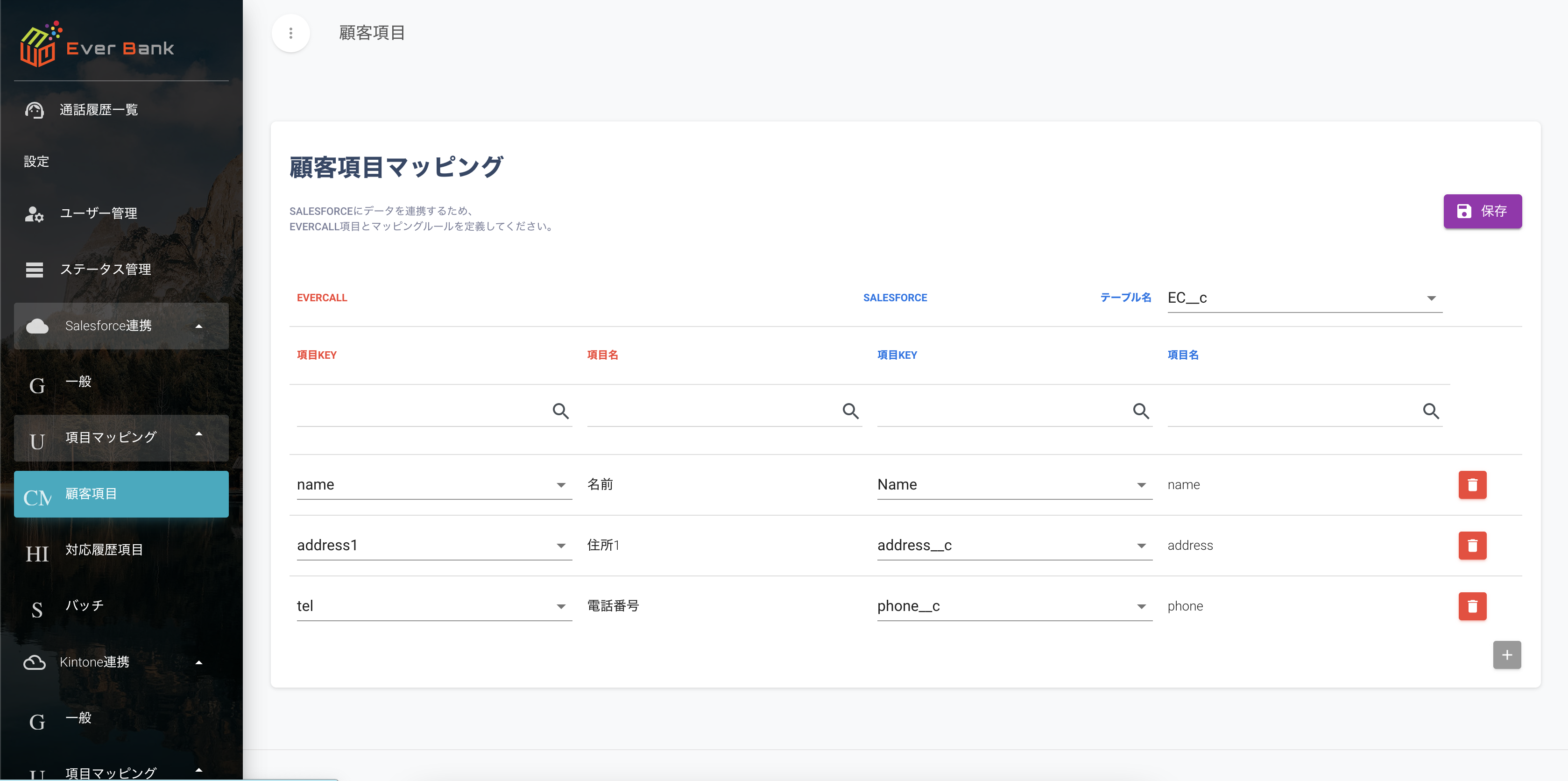Click the SALESFORCE column header
The image size is (1568, 781).
(x=895, y=298)
